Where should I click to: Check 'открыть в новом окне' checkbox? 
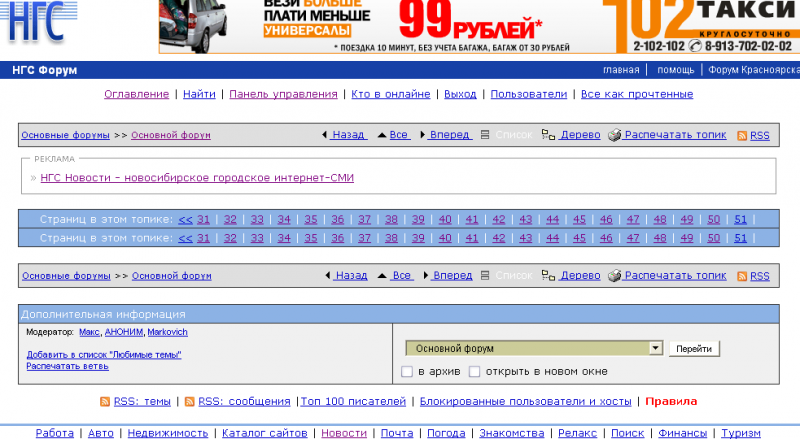point(475,372)
